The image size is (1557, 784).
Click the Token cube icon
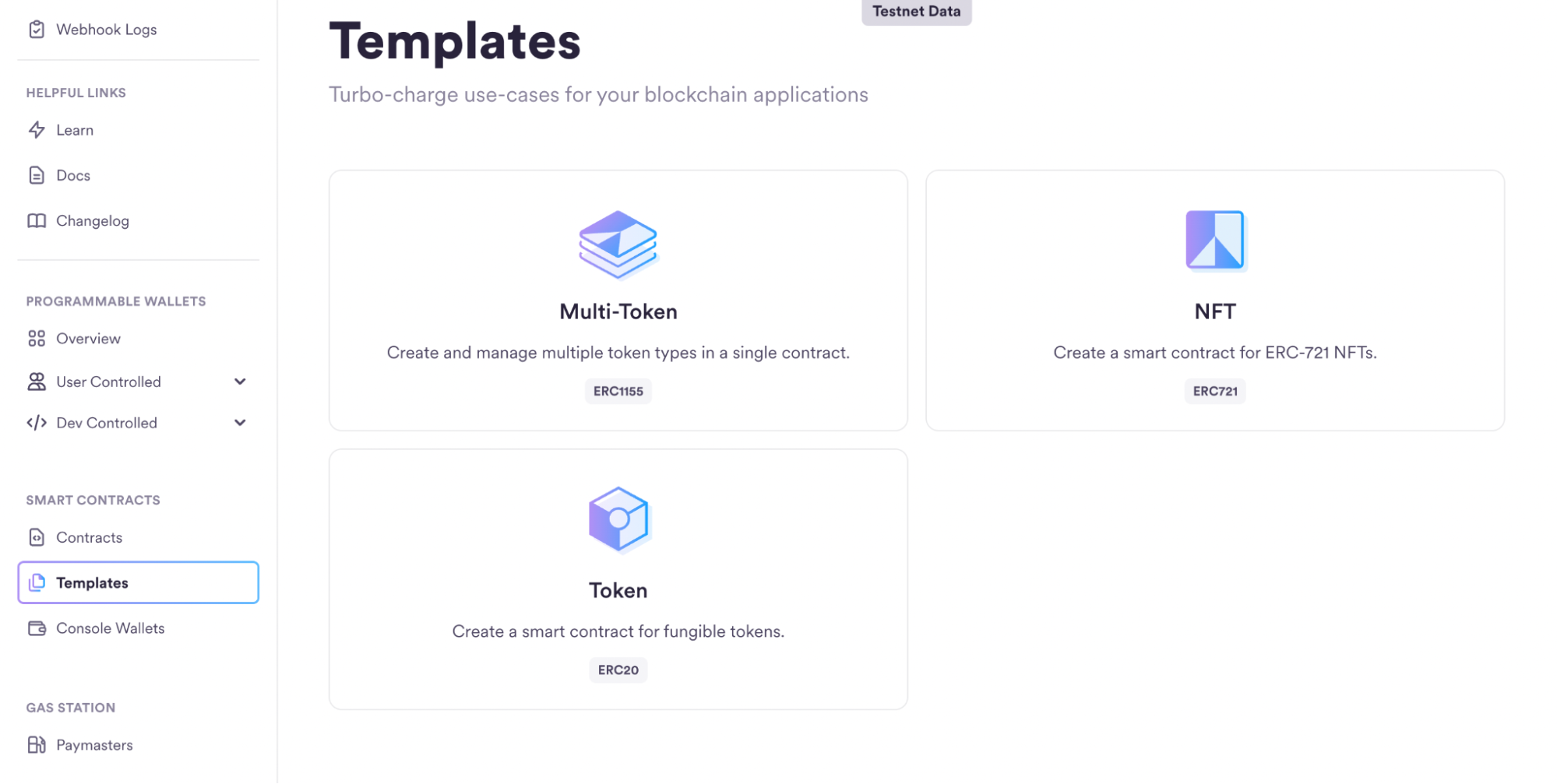pyautogui.click(x=618, y=519)
